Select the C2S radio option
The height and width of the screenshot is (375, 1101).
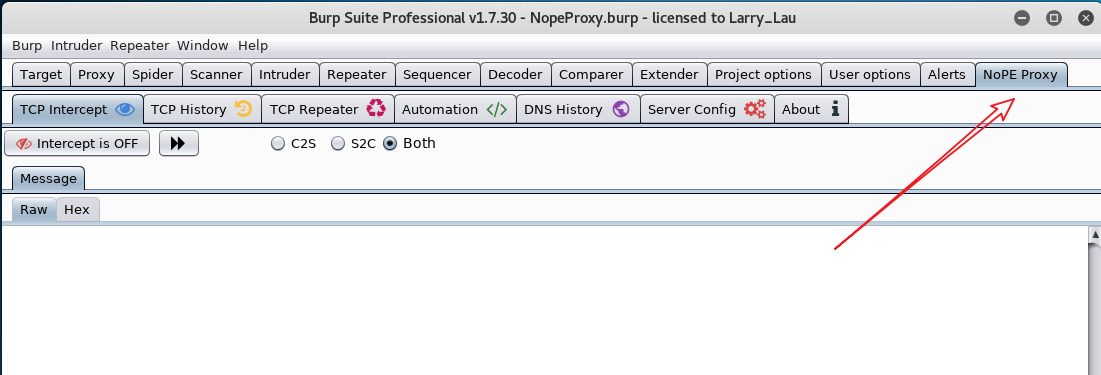tap(277, 143)
